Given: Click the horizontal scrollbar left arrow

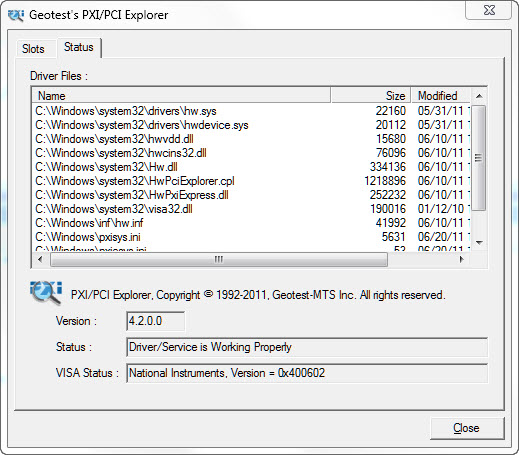Looking at the screenshot, I should tap(40, 259).
